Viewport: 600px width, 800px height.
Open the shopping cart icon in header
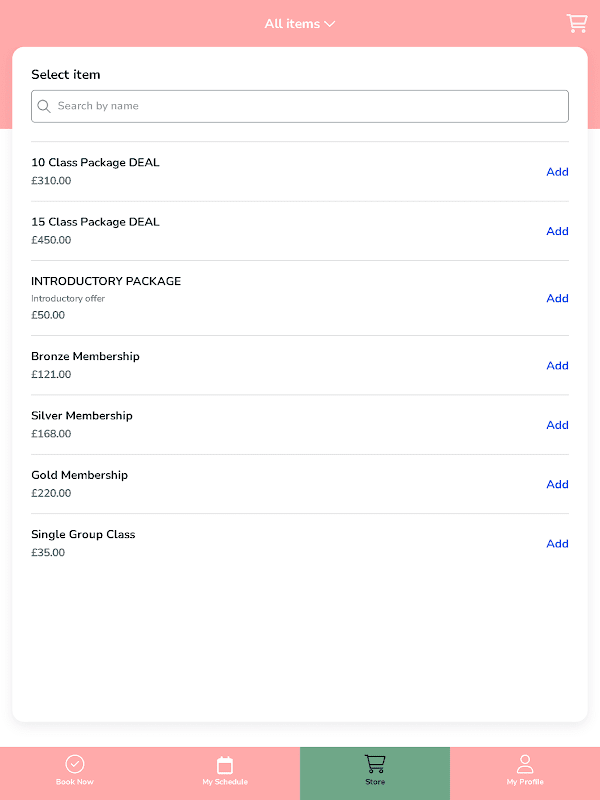coord(577,23)
